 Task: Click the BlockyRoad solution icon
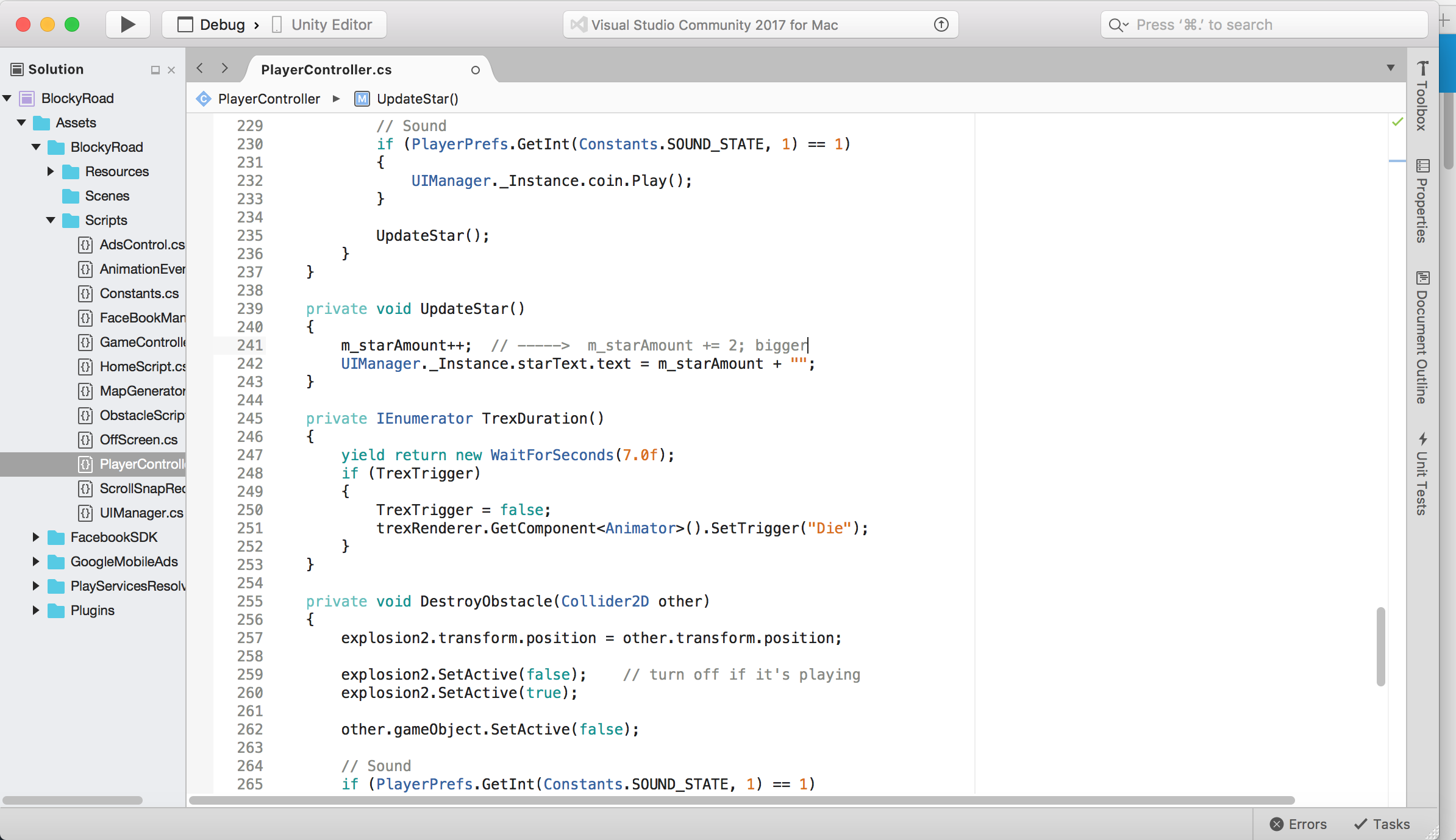pyautogui.click(x=27, y=98)
